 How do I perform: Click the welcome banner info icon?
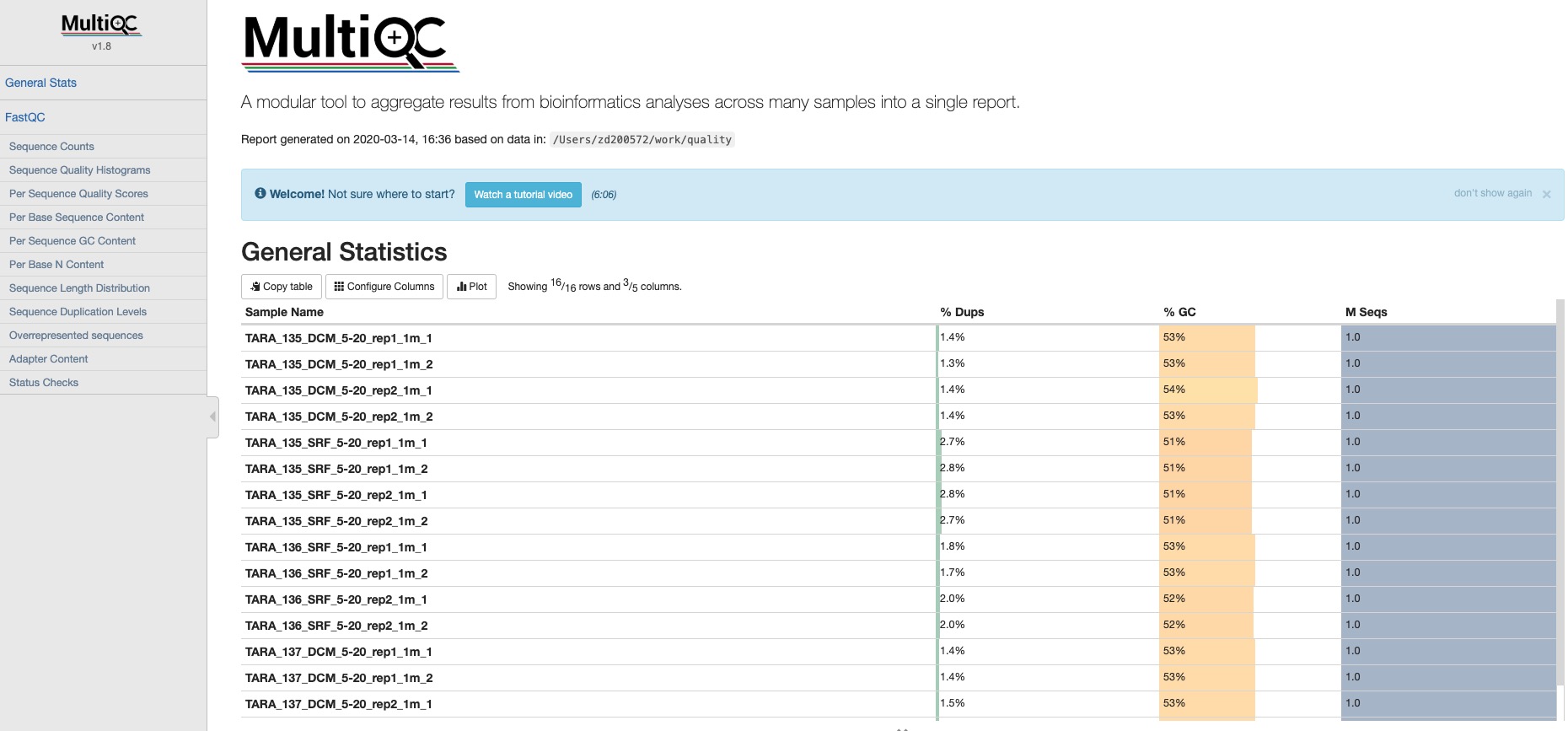coord(260,193)
